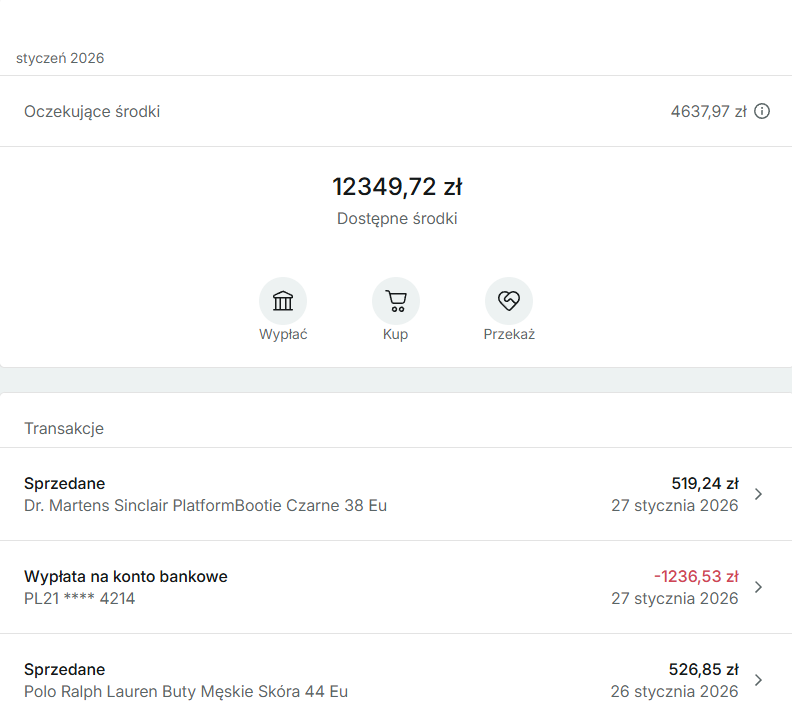The height and width of the screenshot is (723, 792).
Task: Click the "Oczekujące środki" label
Action: (x=92, y=111)
